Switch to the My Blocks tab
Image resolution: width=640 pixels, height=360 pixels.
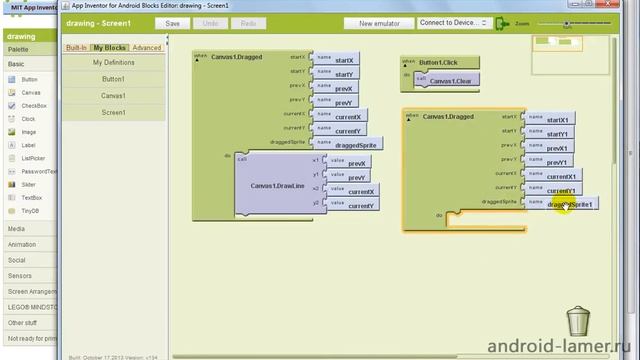[109, 48]
